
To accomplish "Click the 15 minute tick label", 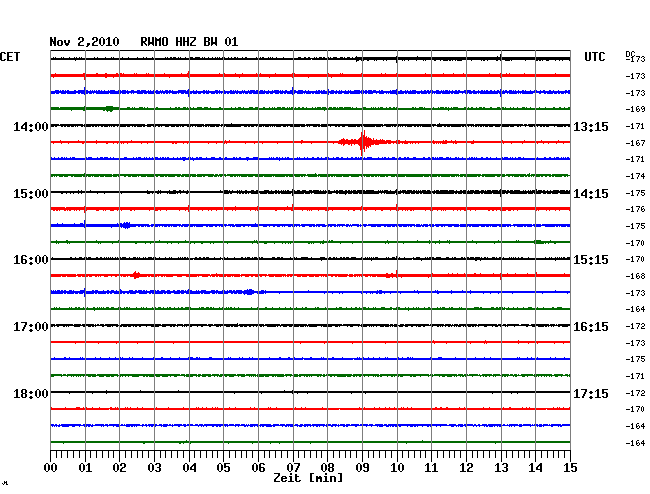I will pyautogui.click(x=570, y=468).
